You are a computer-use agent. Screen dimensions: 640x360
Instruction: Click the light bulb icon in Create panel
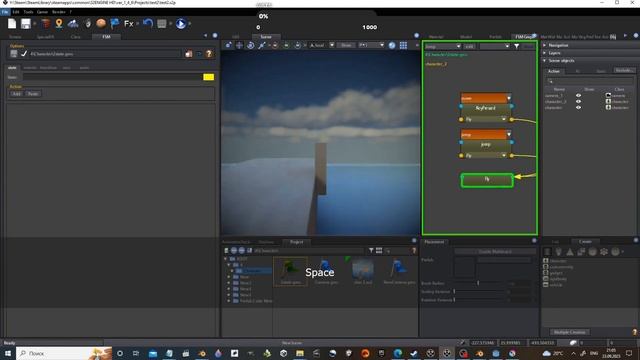[x=558, y=252]
